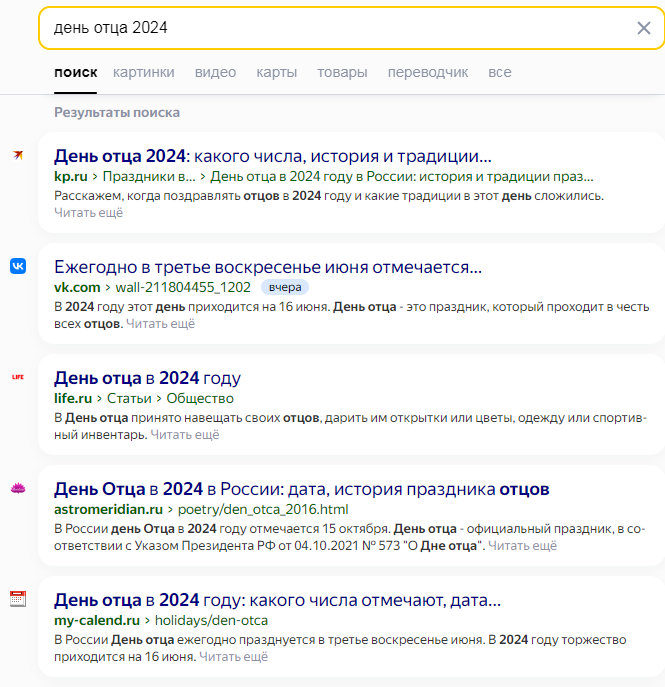The height and width of the screenshot is (687, 665).
Task: Click 'День отца в 2024 году в России' breadcrumb
Action: (402, 177)
